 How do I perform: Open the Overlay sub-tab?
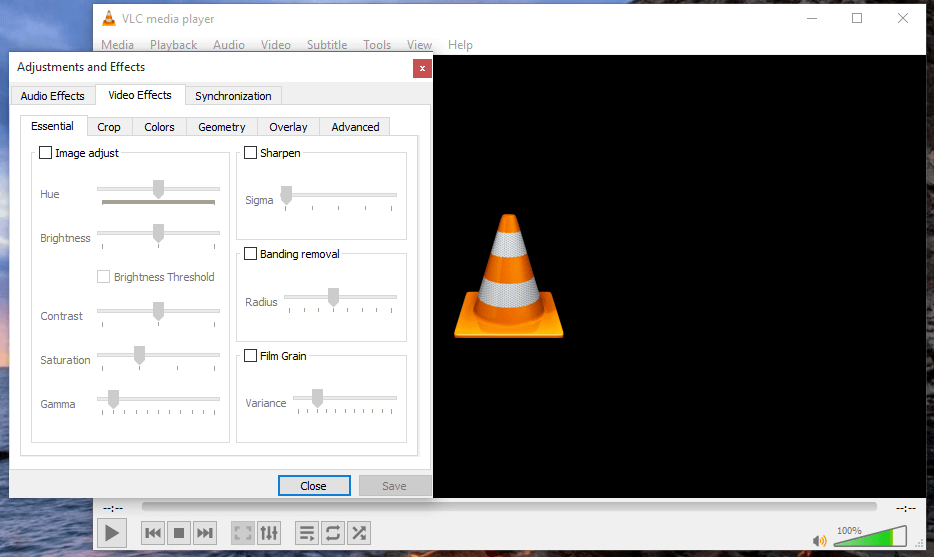(x=288, y=127)
